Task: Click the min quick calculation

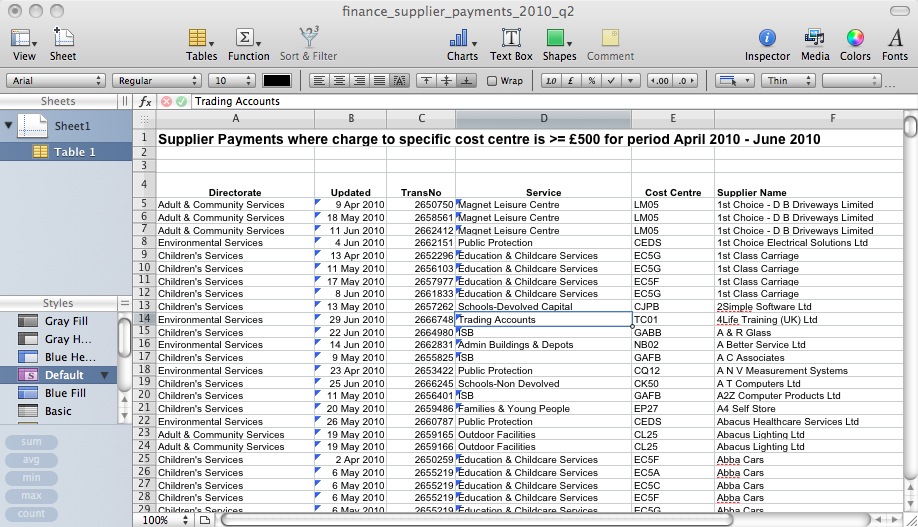Action: [x=31, y=478]
